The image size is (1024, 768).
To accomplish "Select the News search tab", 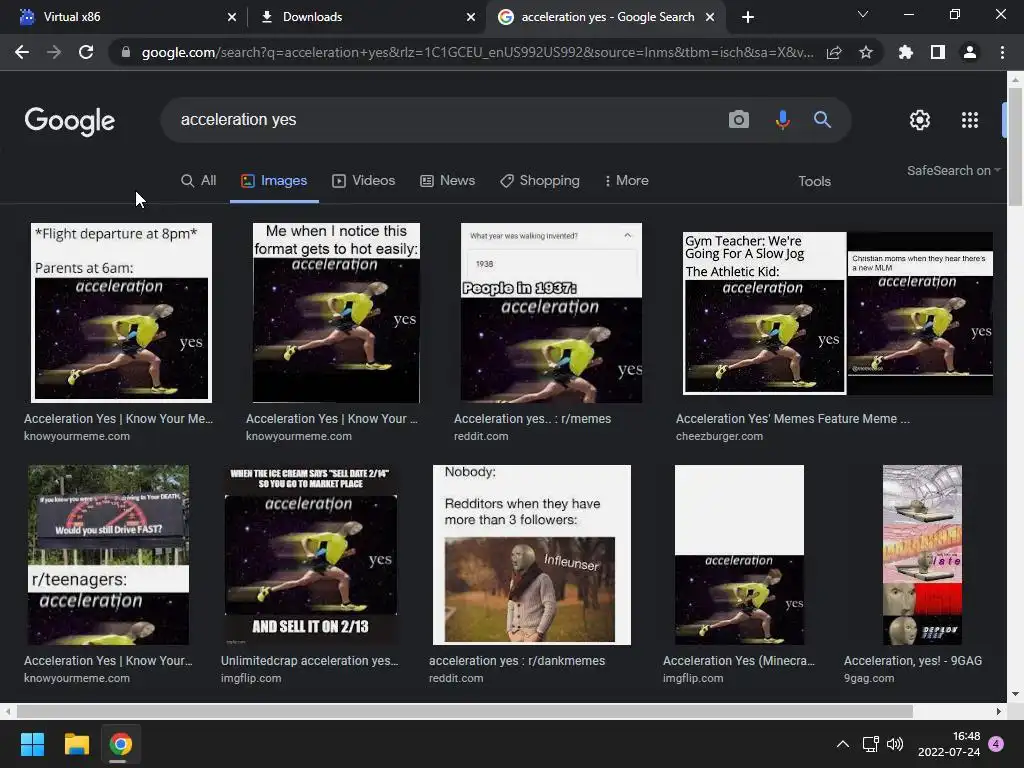I will 447,180.
